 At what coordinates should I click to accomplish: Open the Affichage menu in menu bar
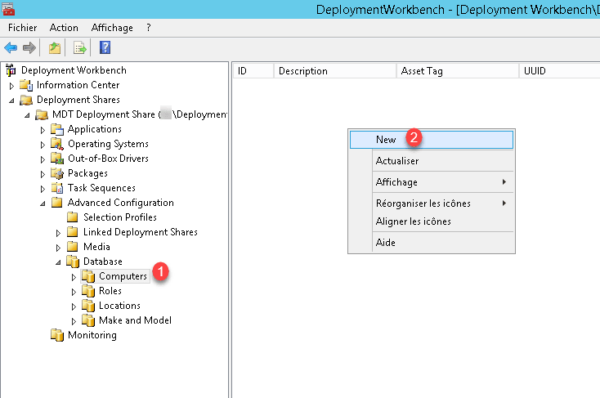coord(112,28)
